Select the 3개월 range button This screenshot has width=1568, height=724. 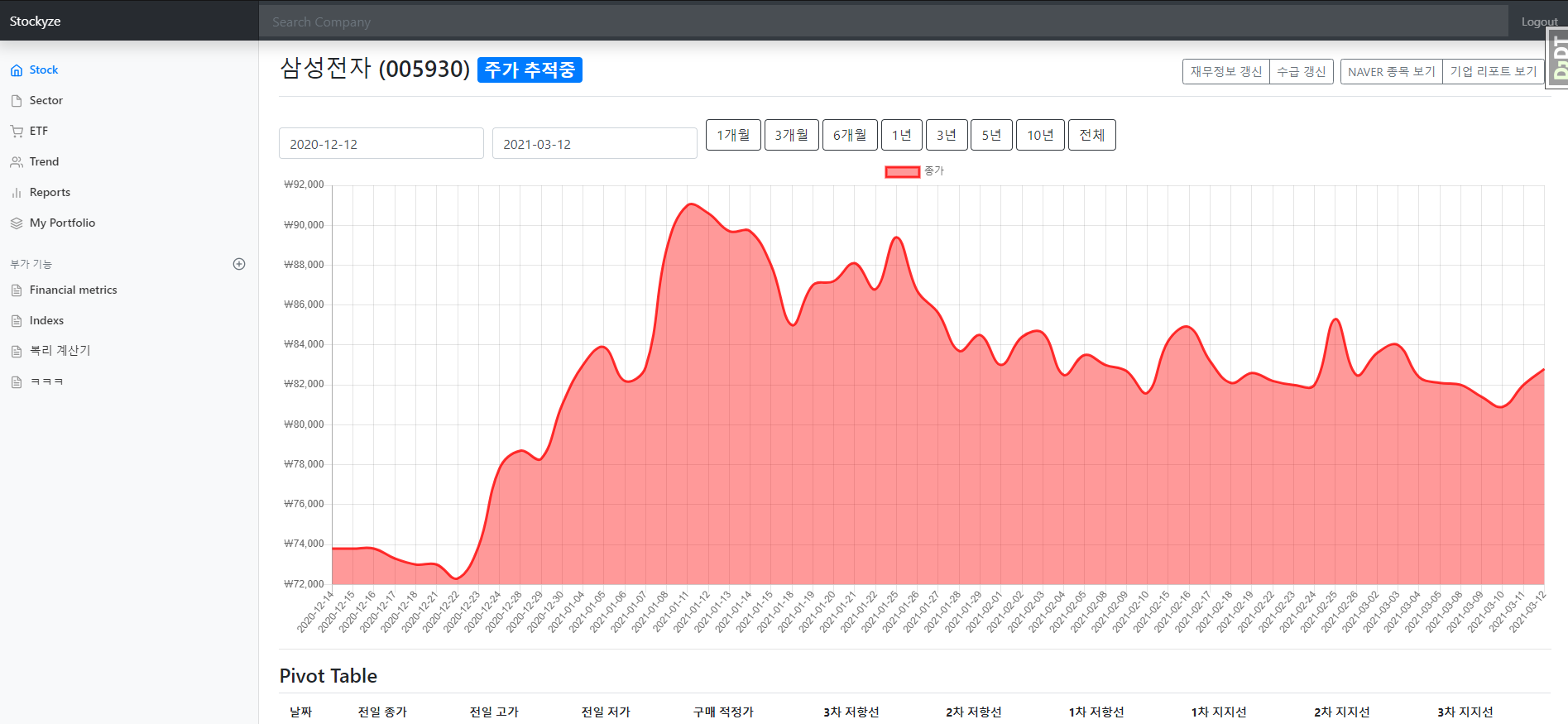click(x=792, y=135)
